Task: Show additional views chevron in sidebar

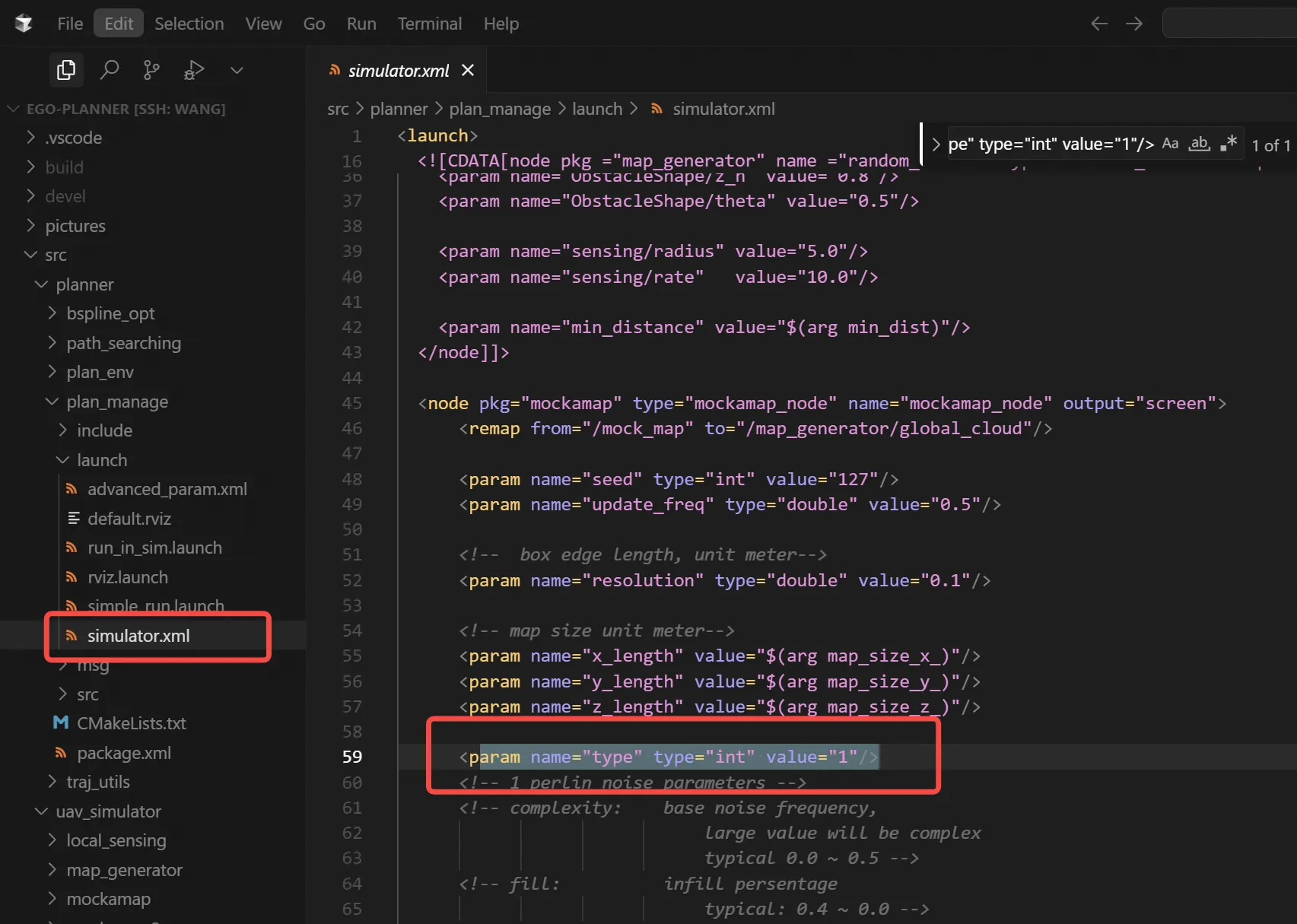Action: click(237, 71)
